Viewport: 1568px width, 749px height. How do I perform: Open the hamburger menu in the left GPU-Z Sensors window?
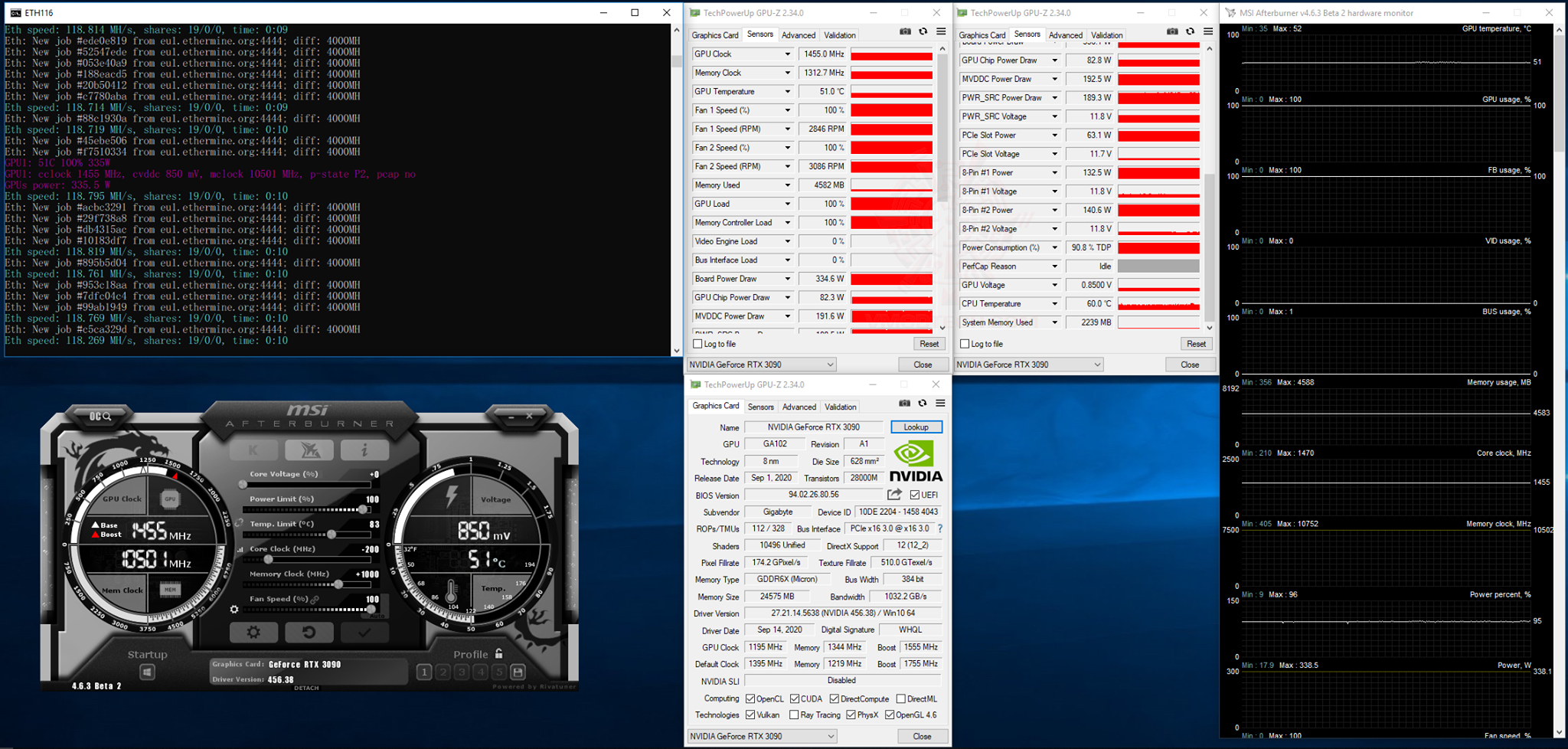click(941, 32)
